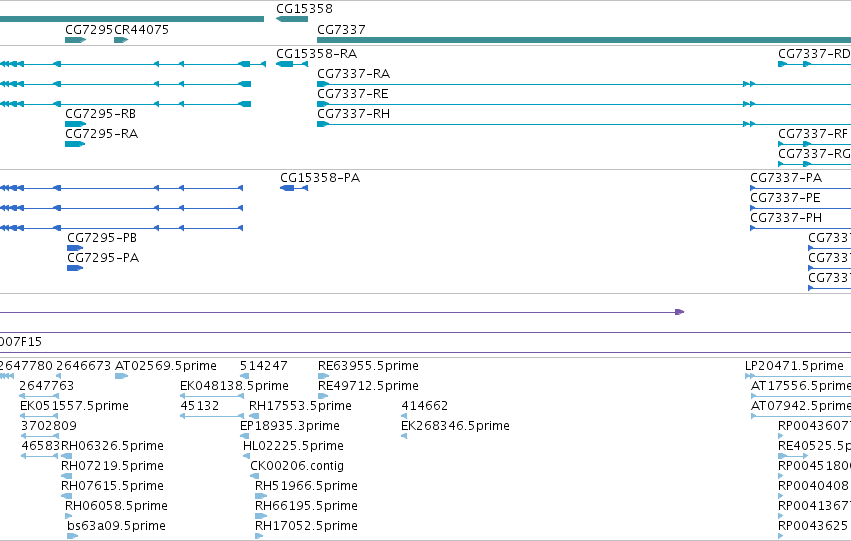The image size is (851, 541).
Task: Click the CG15358 gene label
Action: click(x=304, y=9)
